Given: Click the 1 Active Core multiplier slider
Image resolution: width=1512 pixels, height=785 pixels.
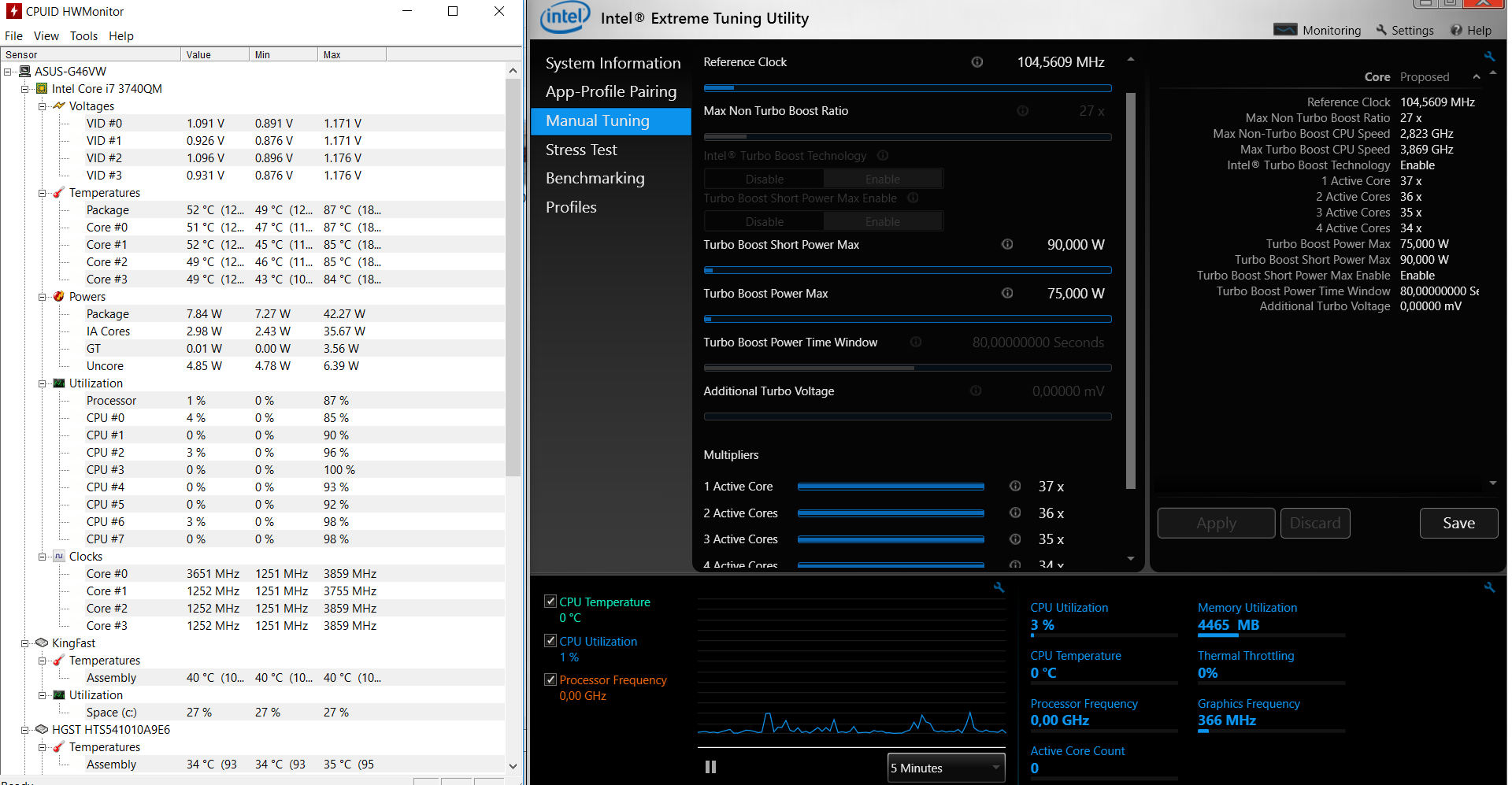Looking at the screenshot, I should 891,487.
